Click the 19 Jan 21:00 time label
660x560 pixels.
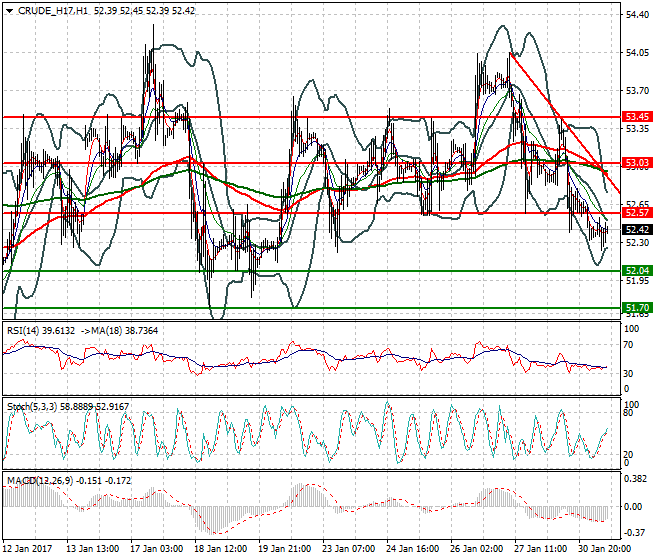285,549
